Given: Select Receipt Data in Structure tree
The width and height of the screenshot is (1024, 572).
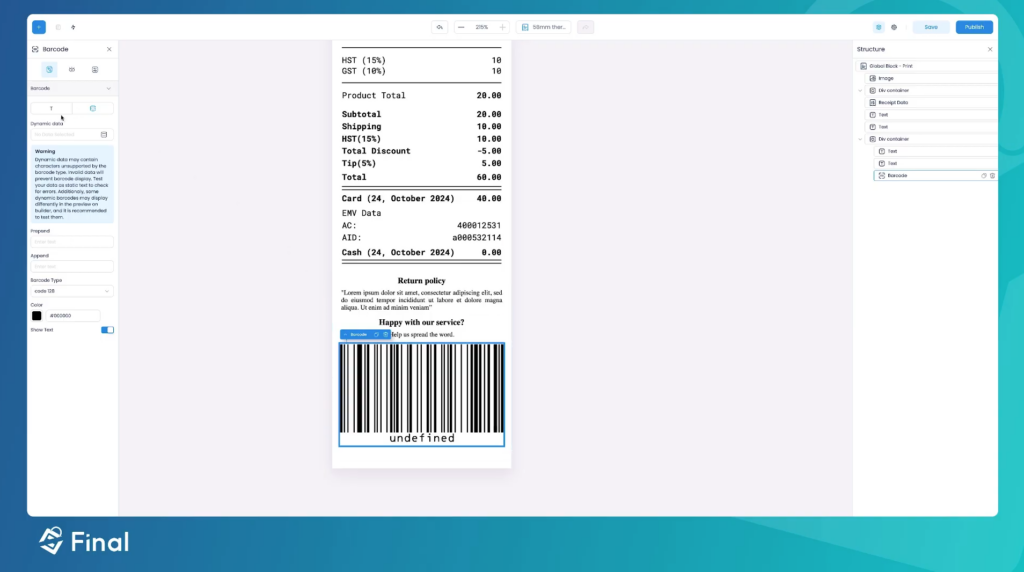Looking at the screenshot, I should (931, 103).
